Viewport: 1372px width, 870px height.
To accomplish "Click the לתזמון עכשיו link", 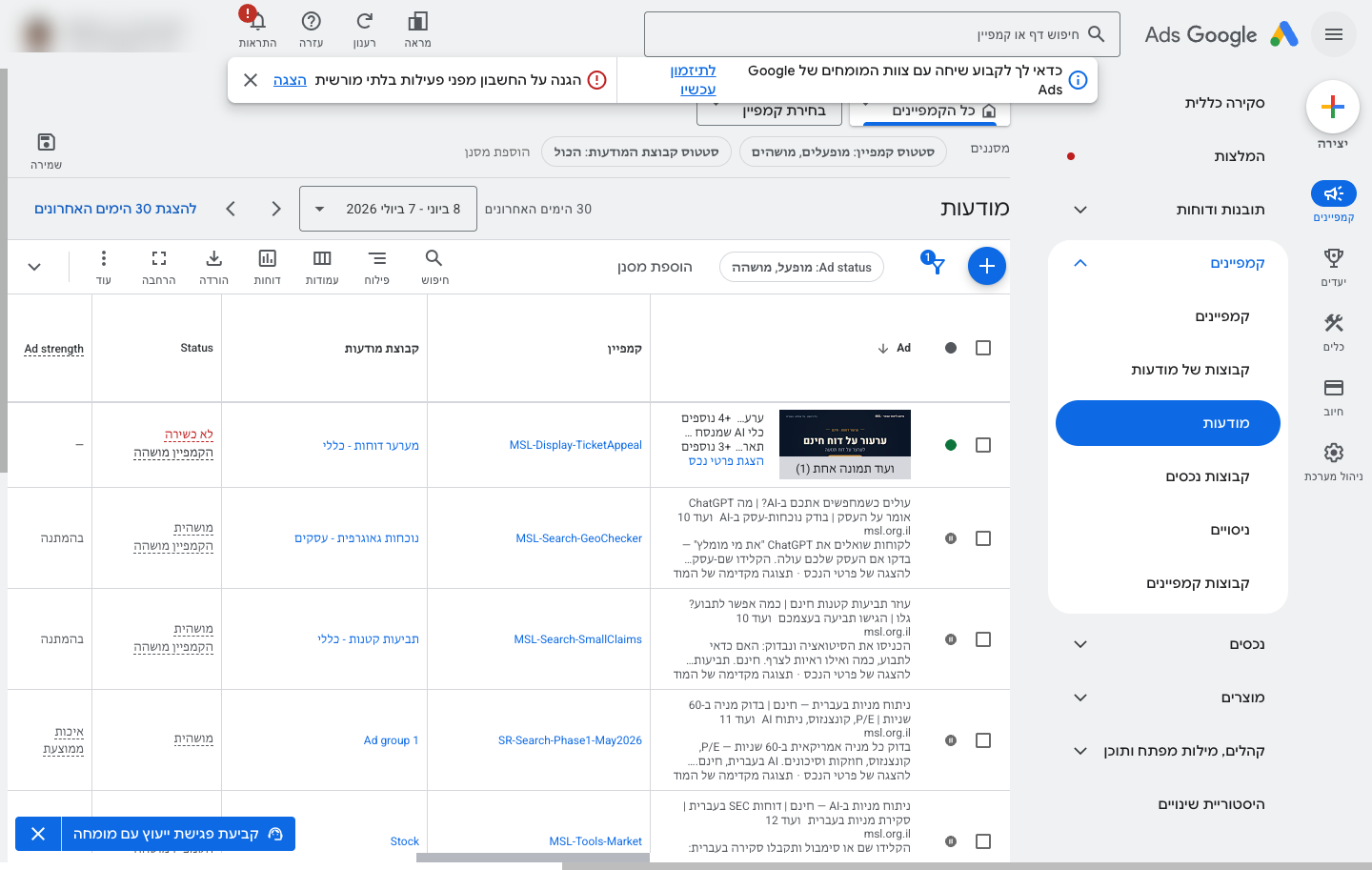I will (x=695, y=80).
